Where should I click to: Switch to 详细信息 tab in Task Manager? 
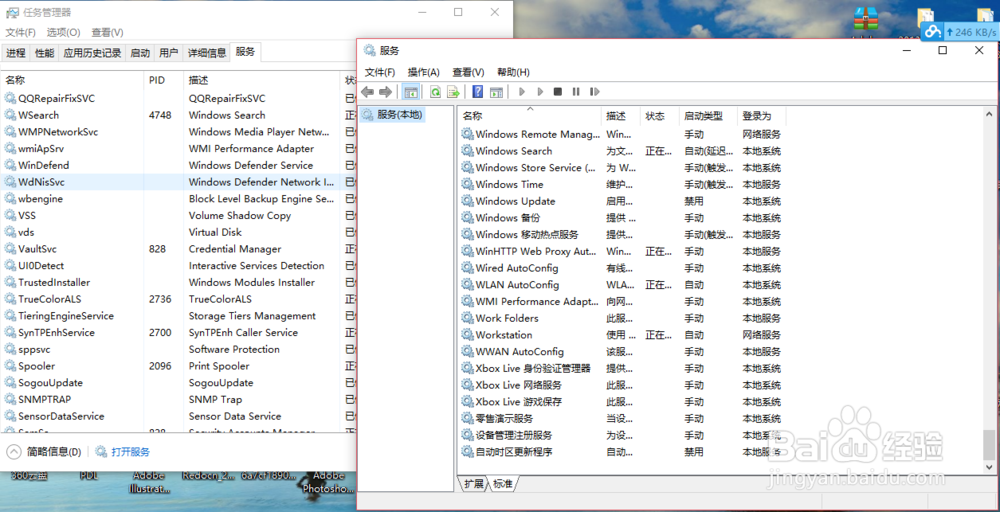pyautogui.click(x=207, y=53)
